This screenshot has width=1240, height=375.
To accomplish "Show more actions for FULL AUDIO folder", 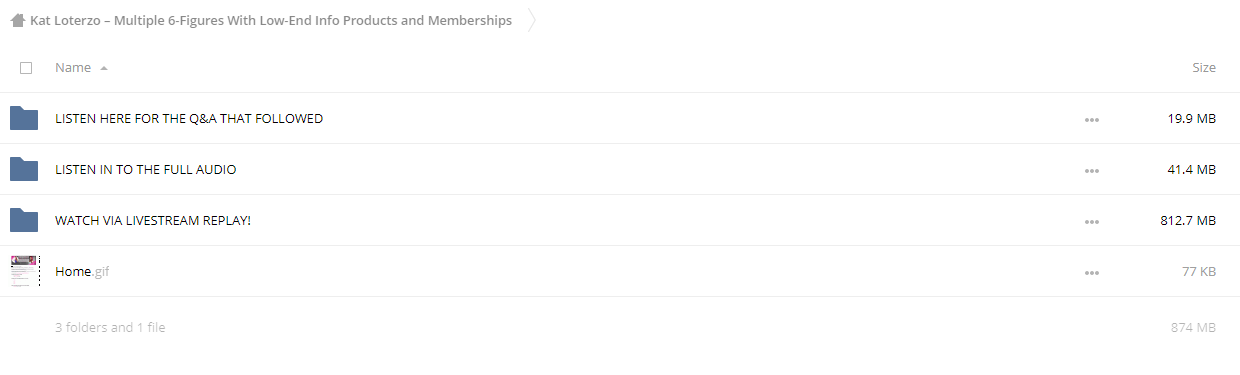I will [1091, 170].
